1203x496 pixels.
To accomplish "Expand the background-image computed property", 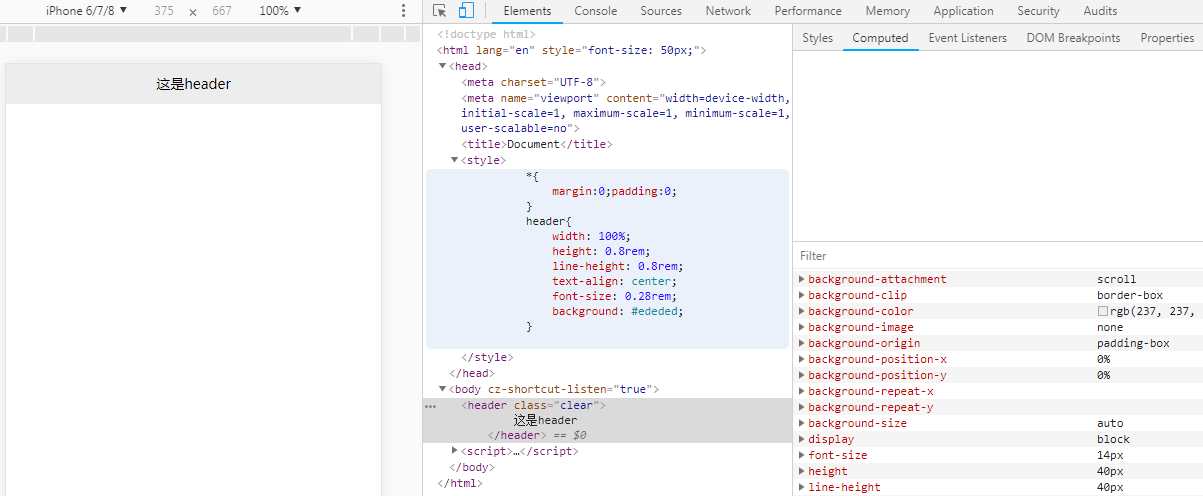I will 802,327.
